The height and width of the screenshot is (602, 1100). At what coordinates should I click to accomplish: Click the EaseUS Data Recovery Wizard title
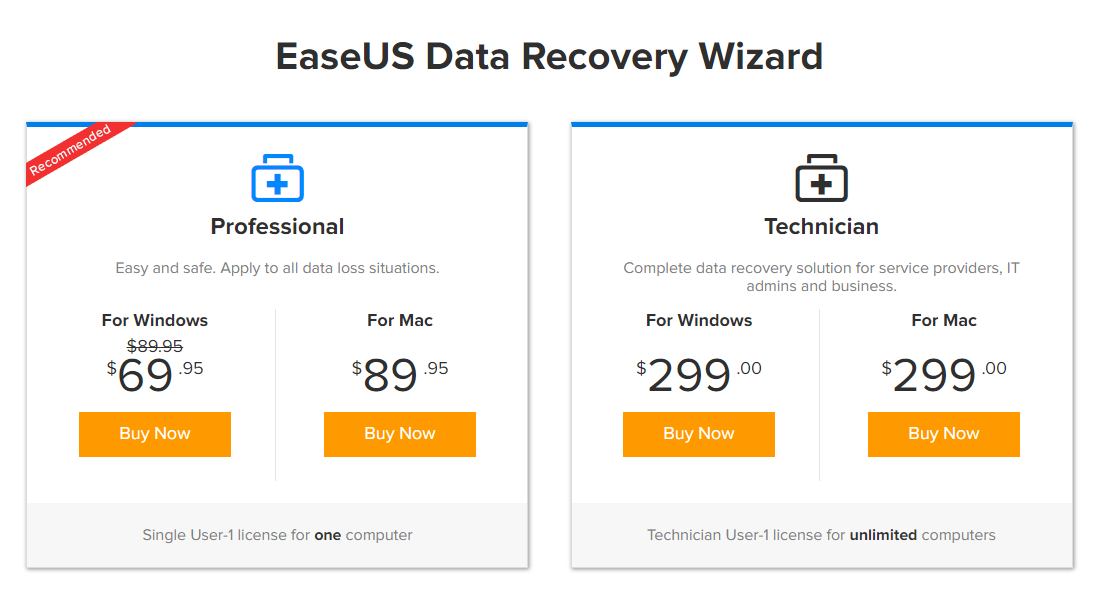click(549, 57)
